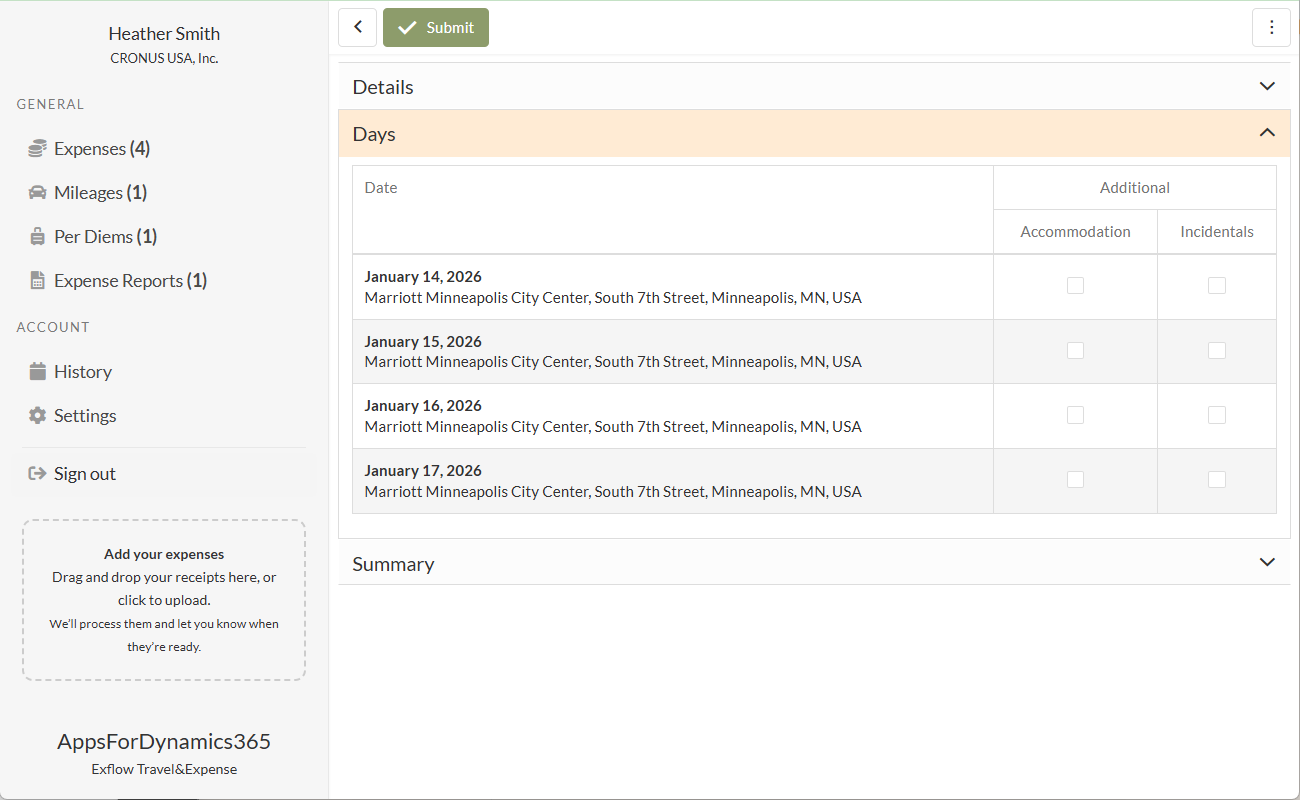
Task: Click the History calendar icon
Action: 37,372
